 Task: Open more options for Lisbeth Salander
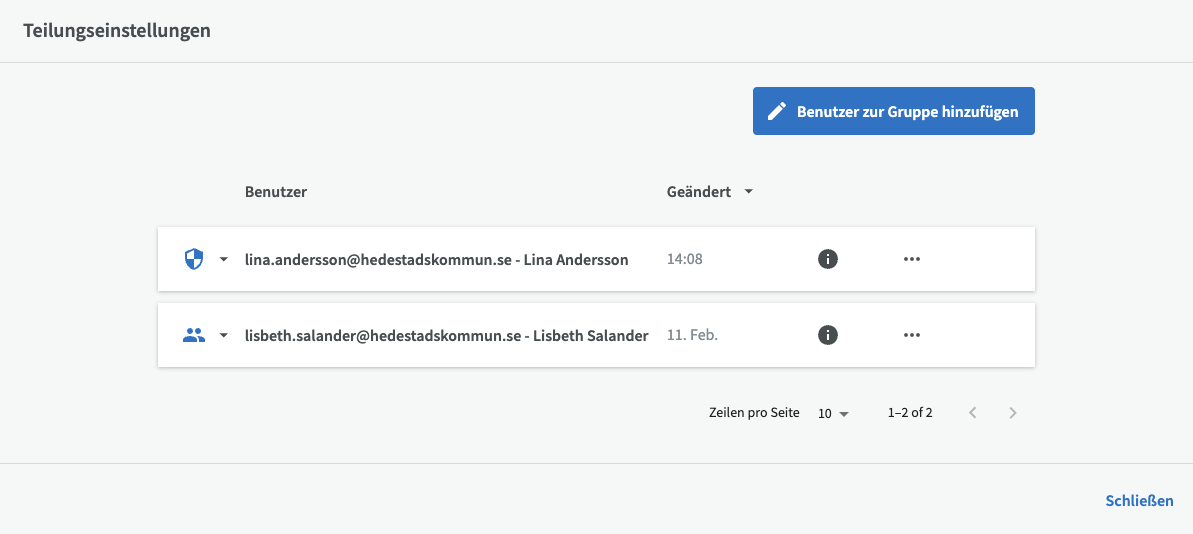[911, 336]
